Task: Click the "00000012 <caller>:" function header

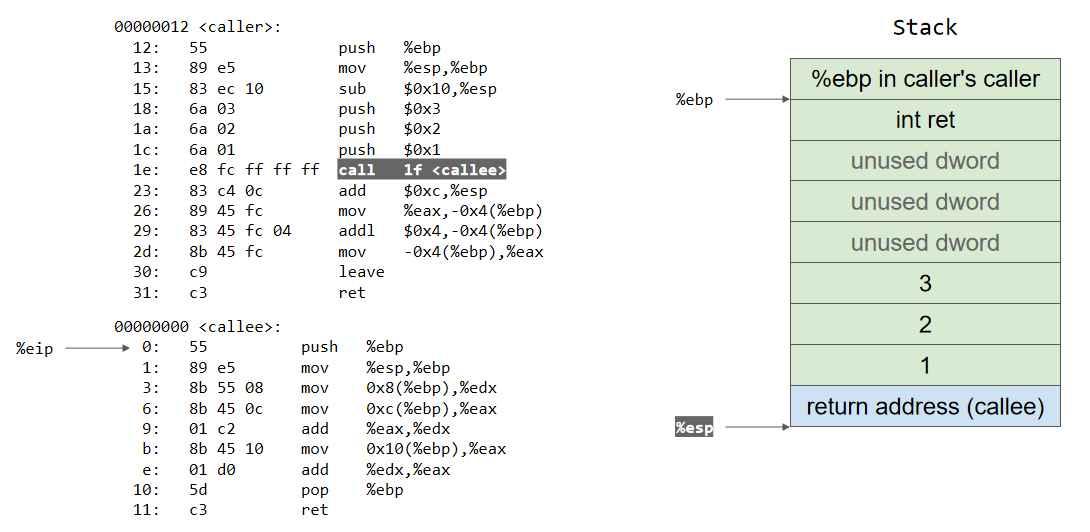Action: (198, 27)
